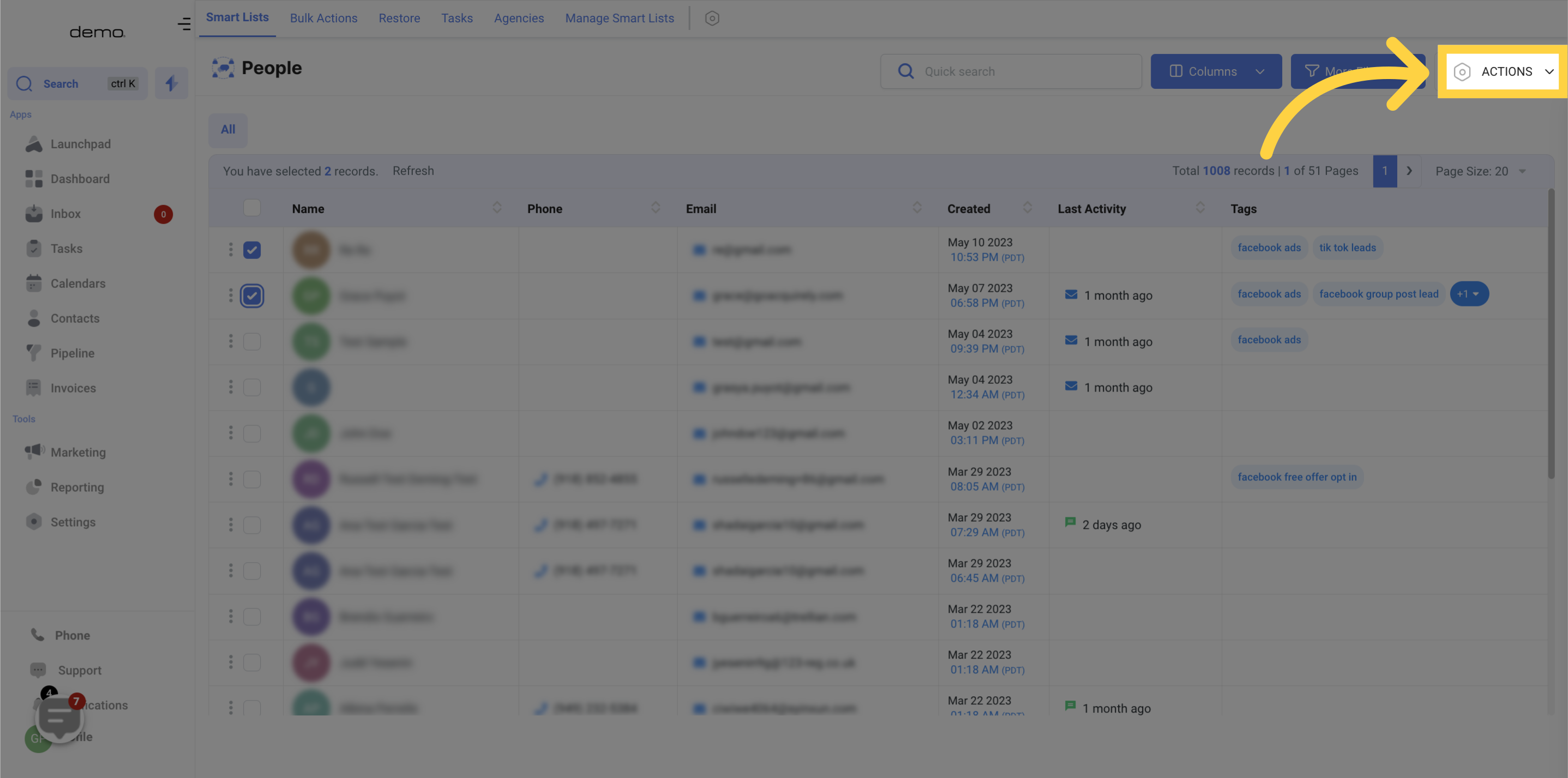Image resolution: width=1568 pixels, height=778 pixels.
Task: Click the facebook group post lead tag
Action: 1379,294
